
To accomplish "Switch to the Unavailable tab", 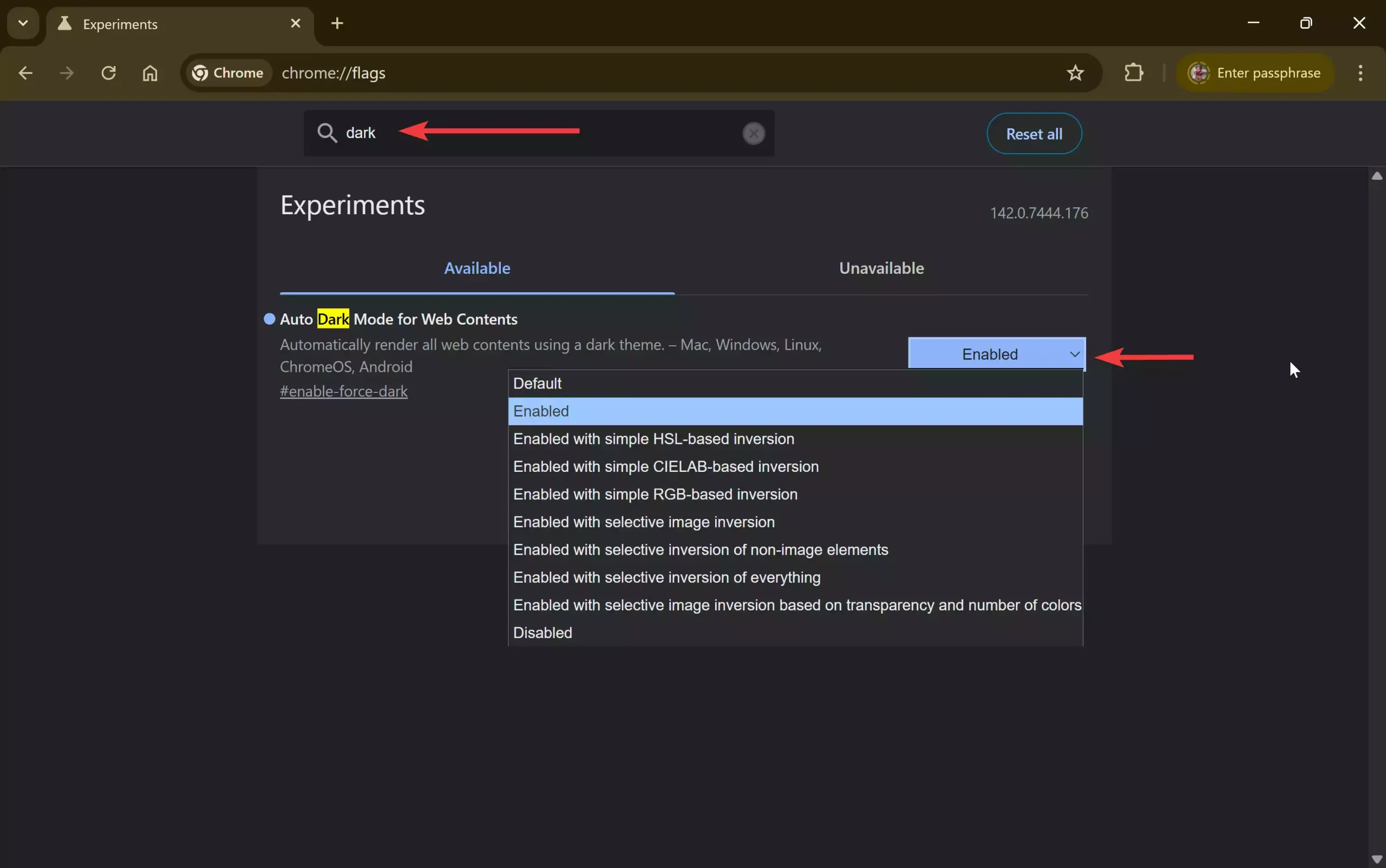I will [881, 267].
